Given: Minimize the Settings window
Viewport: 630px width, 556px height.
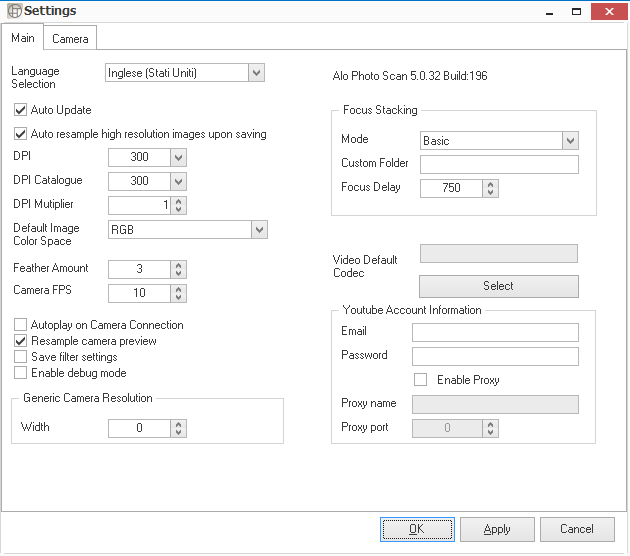Looking at the screenshot, I should (x=549, y=12).
